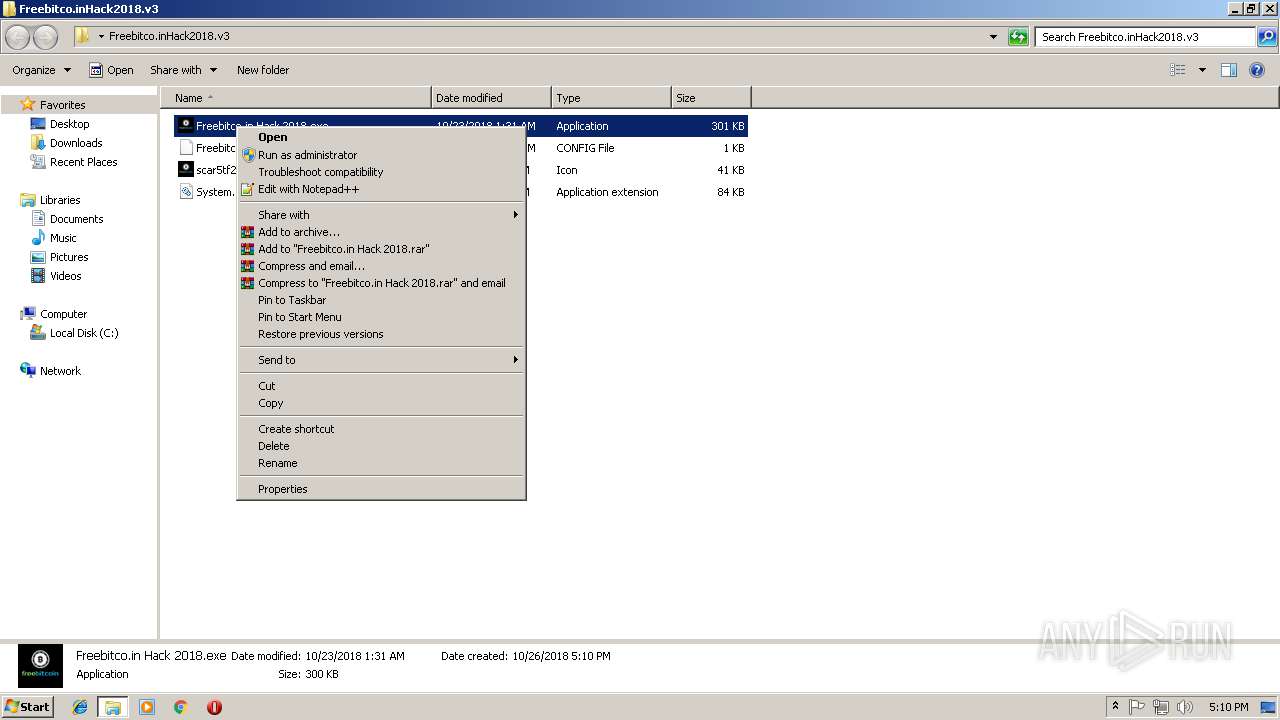
Task: Open the Pictures library
Action: click(x=59, y=257)
